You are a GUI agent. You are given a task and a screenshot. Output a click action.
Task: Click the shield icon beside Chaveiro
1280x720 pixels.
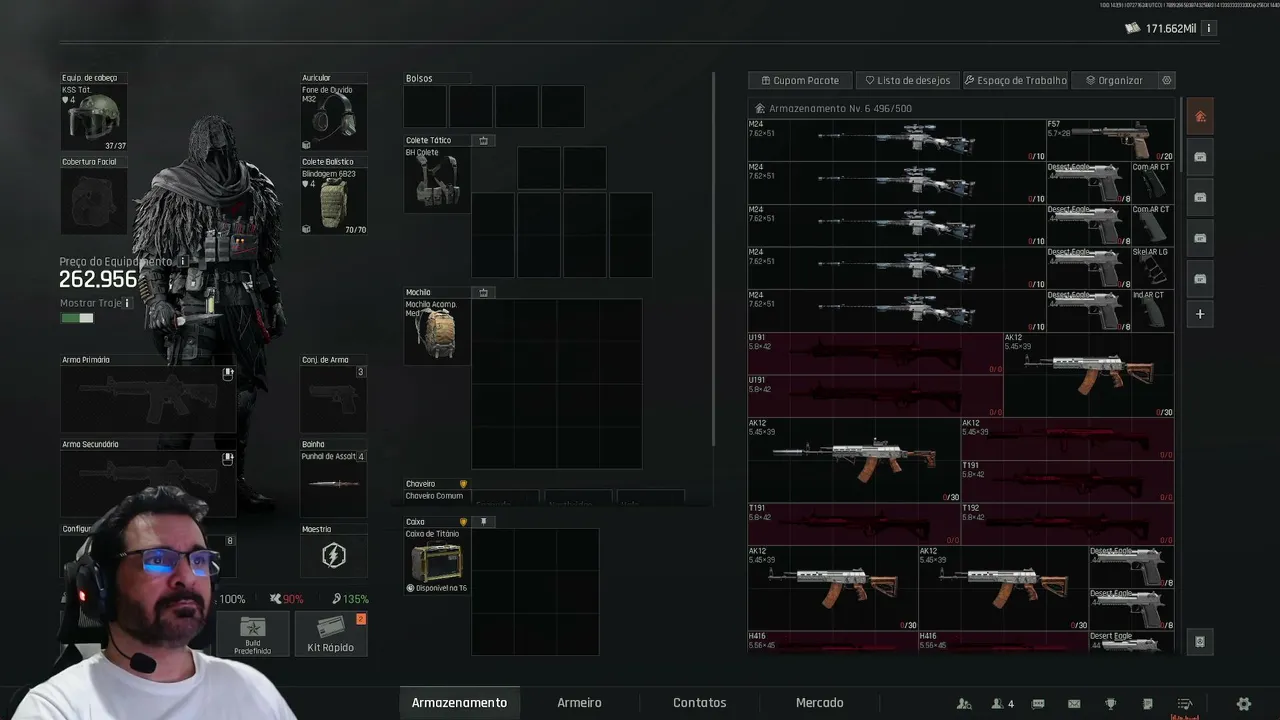[x=463, y=484]
